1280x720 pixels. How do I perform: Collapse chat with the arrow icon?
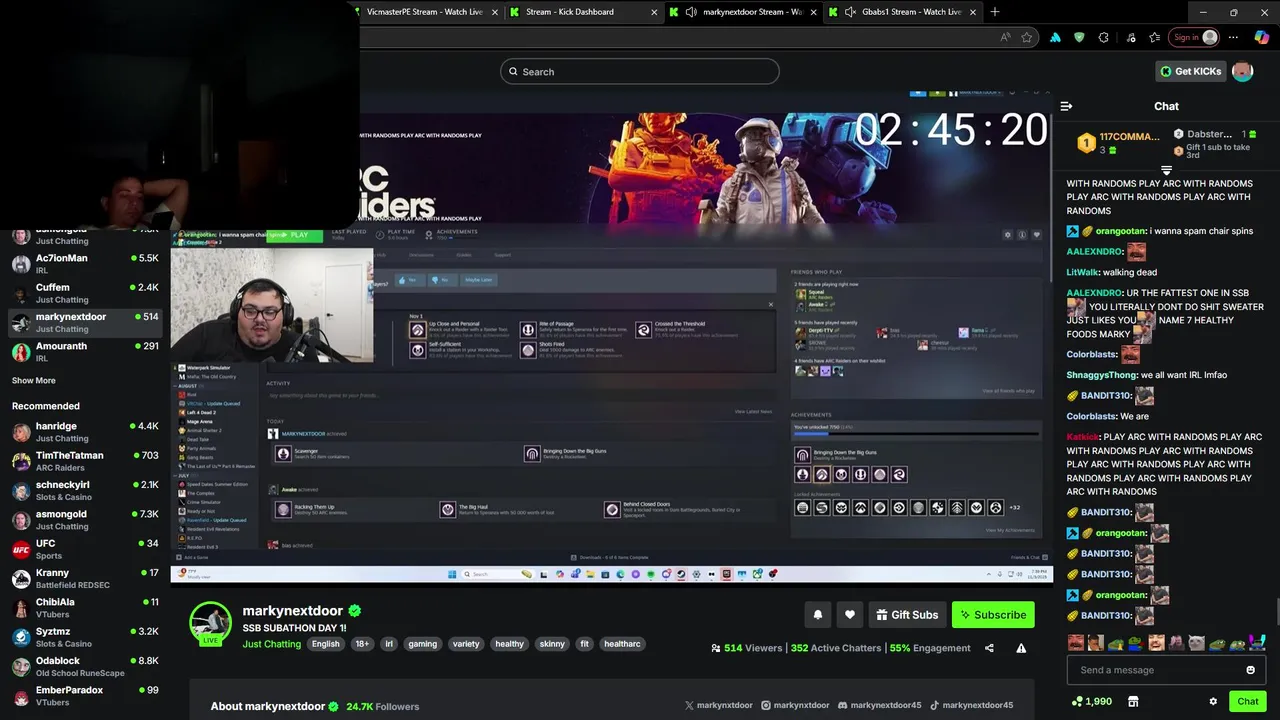tap(1066, 106)
